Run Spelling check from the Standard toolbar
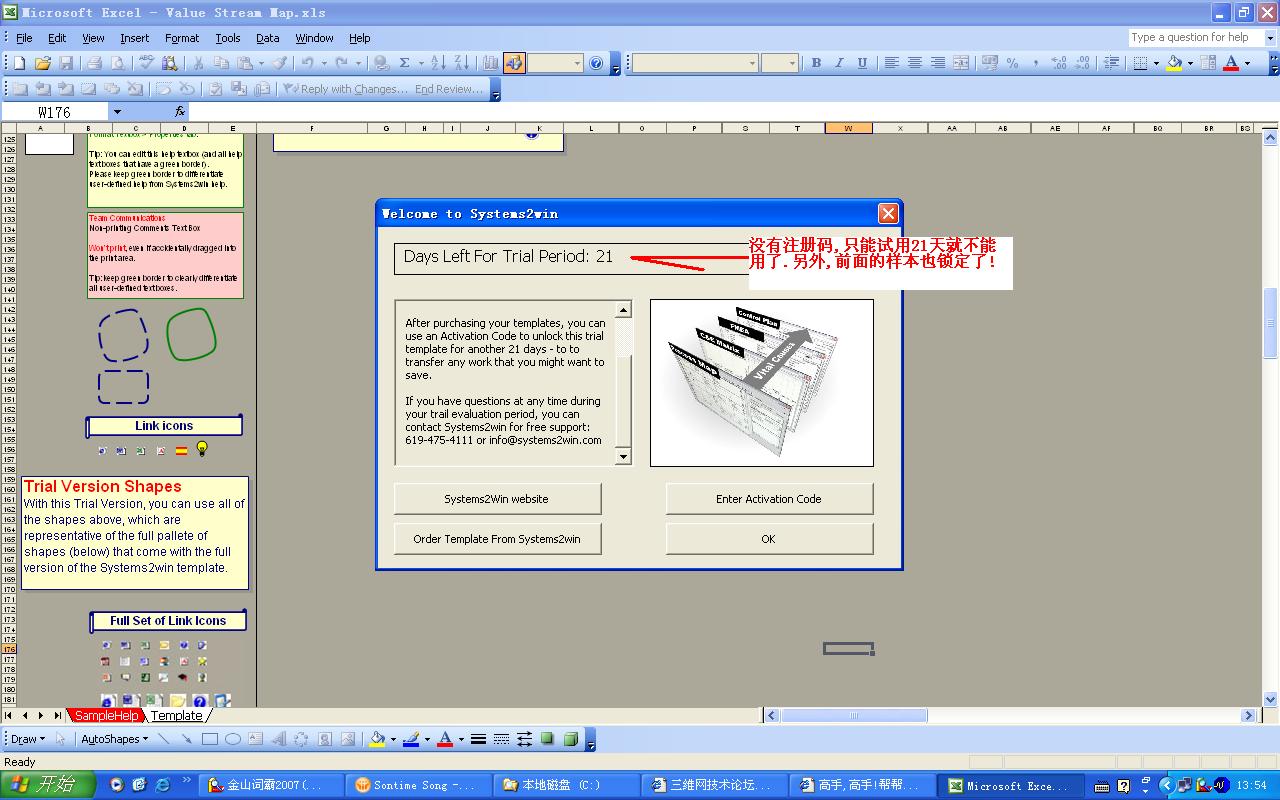This screenshot has height=800, width=1280. 146,63
